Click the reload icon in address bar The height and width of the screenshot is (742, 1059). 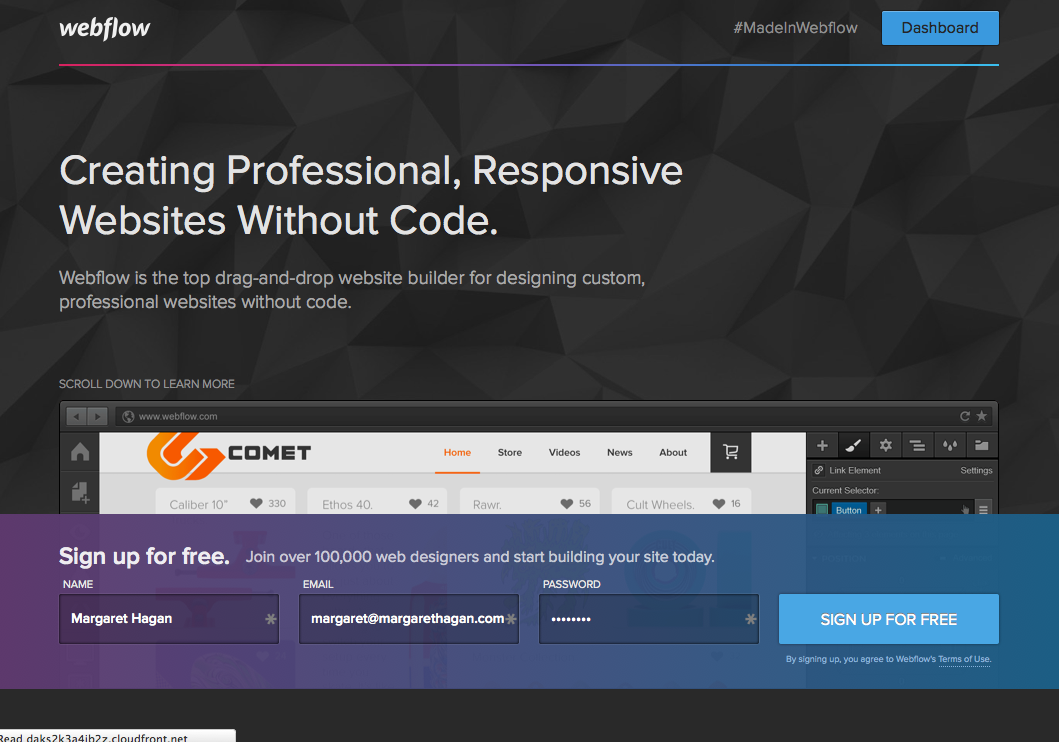tap(964, 416)
